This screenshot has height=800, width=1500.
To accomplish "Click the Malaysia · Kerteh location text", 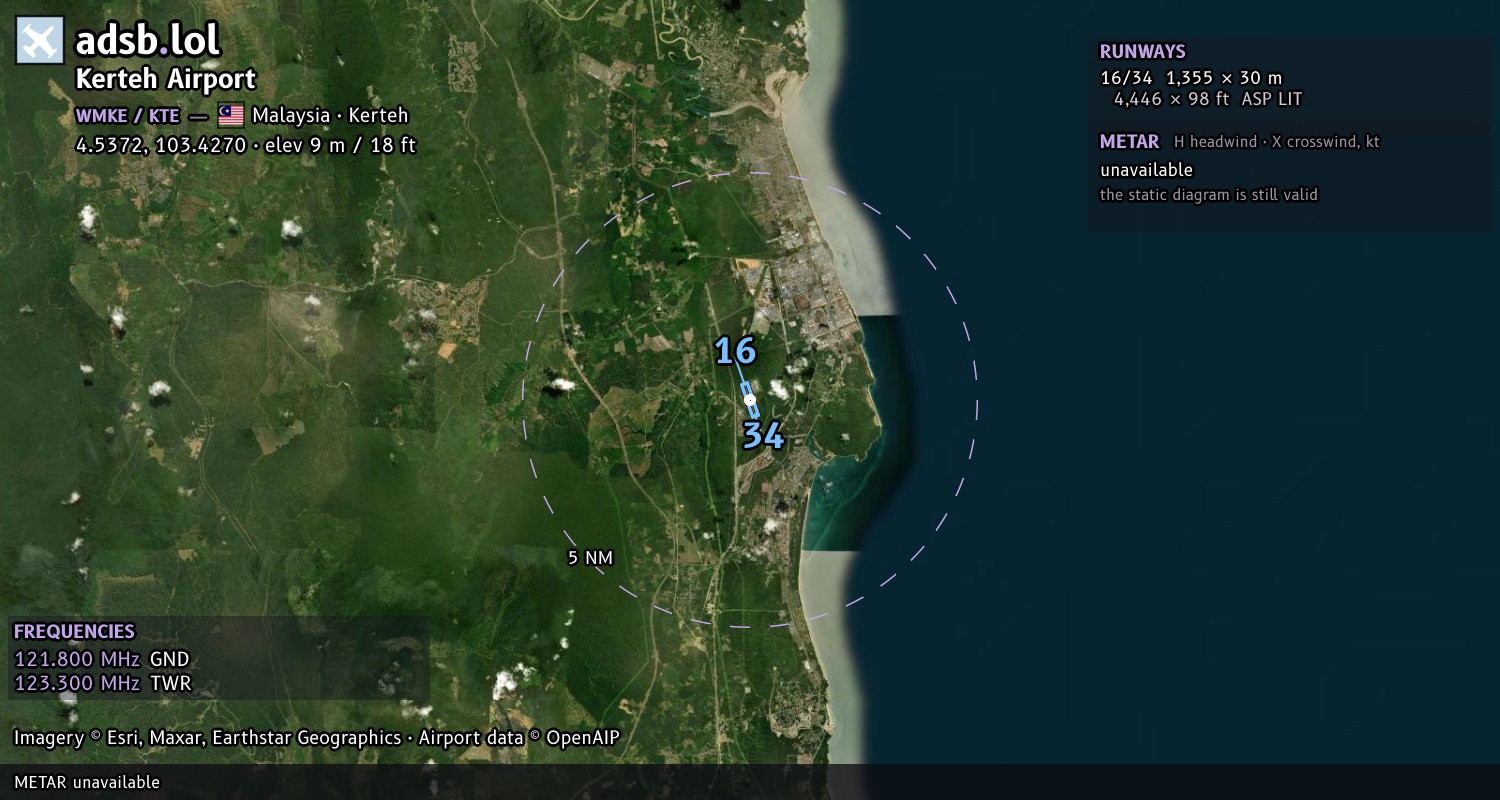I will 330,116.
